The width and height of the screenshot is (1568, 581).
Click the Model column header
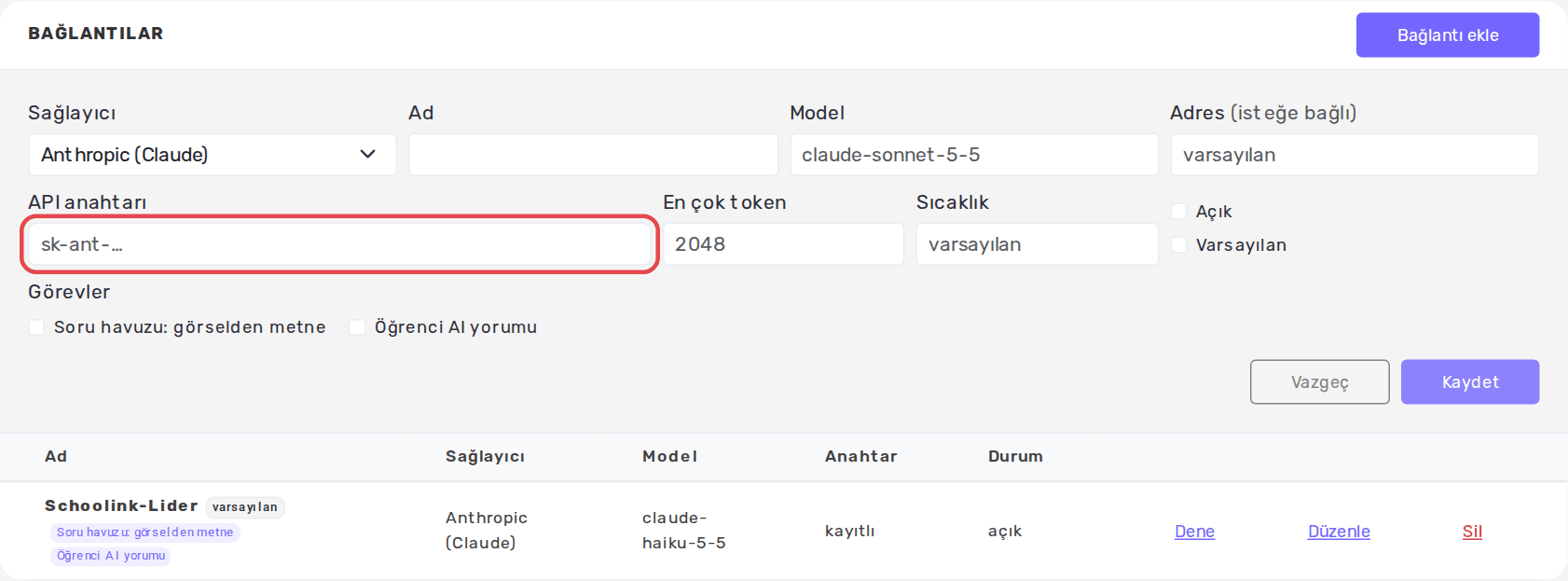point(669,456)
